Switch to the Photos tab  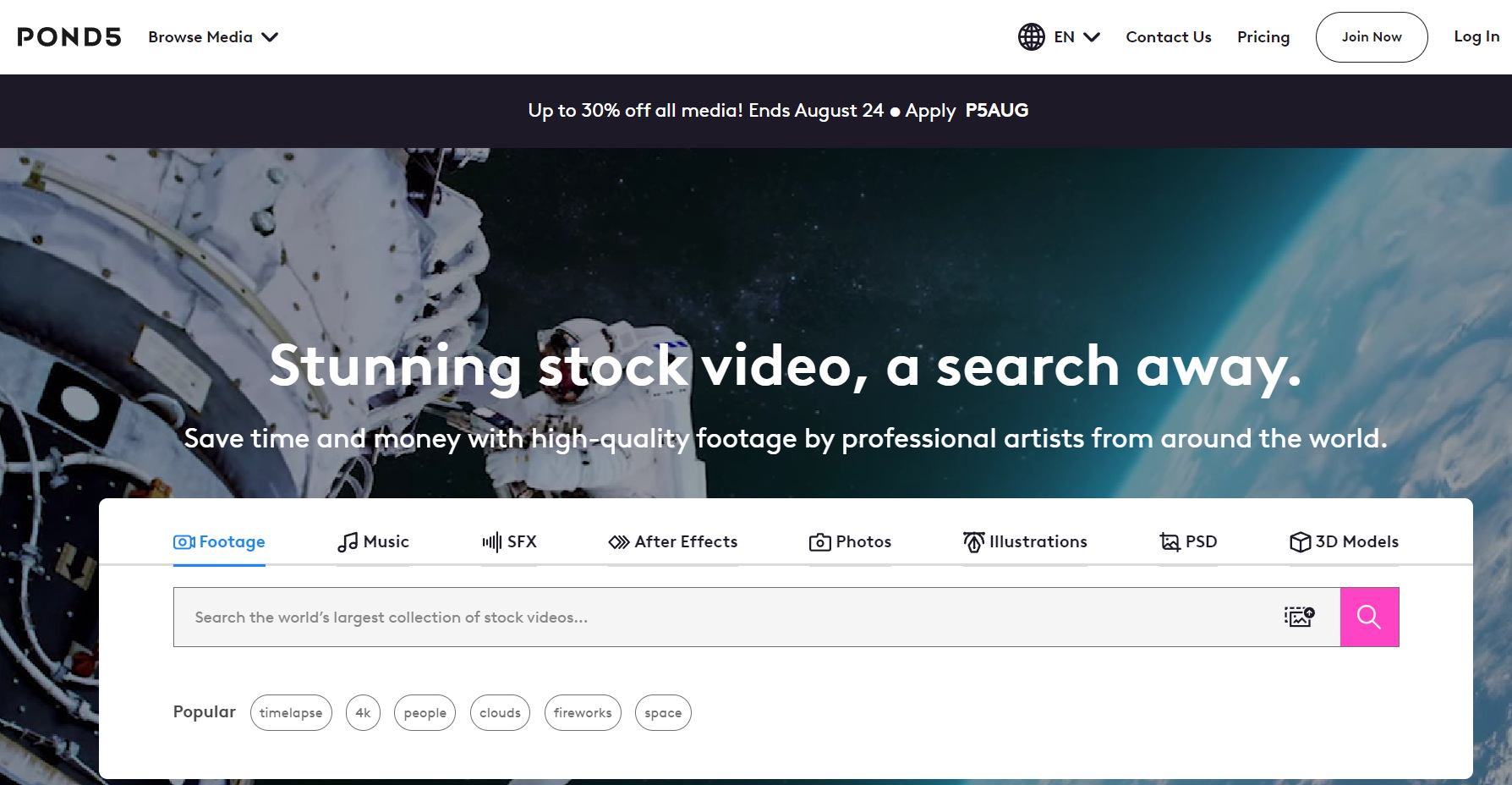tap(850, 542)
